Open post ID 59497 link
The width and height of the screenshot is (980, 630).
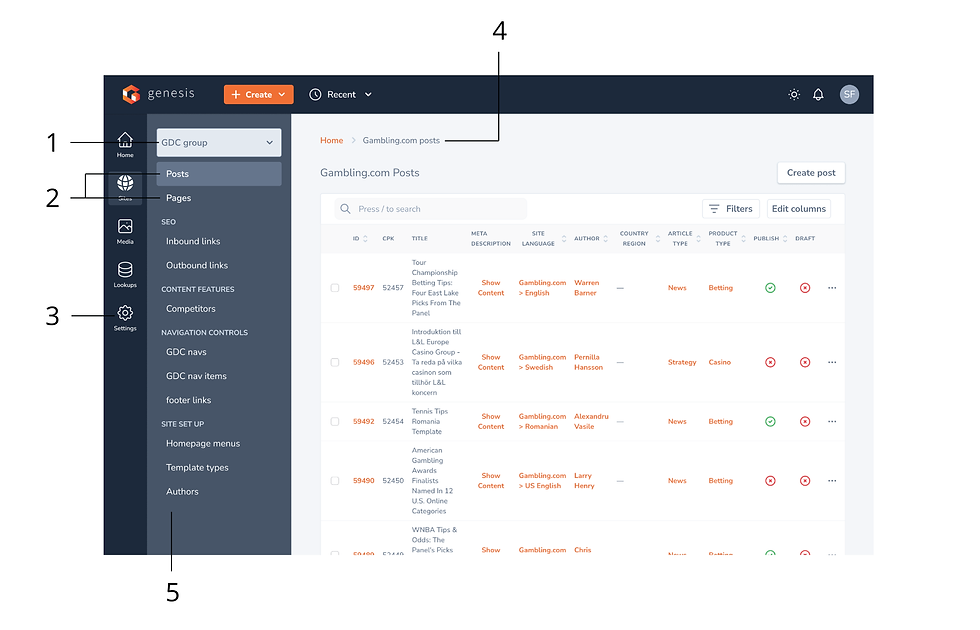pyautogui.click(x=363, y=288)
